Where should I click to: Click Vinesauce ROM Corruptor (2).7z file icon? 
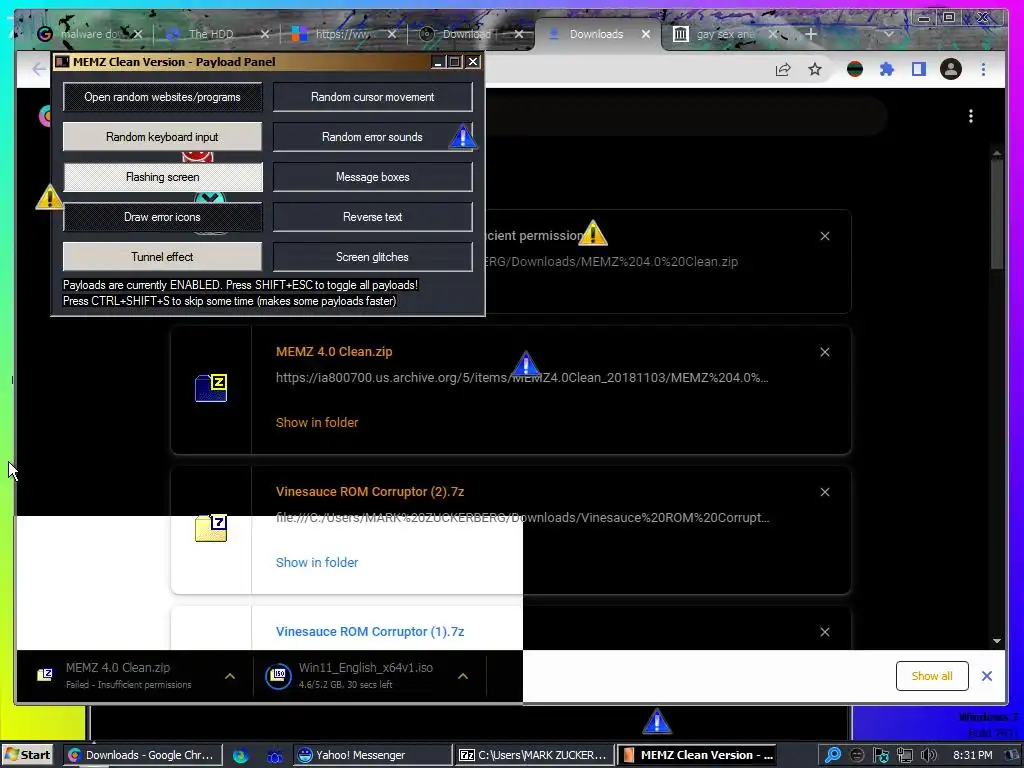[211, 528]
